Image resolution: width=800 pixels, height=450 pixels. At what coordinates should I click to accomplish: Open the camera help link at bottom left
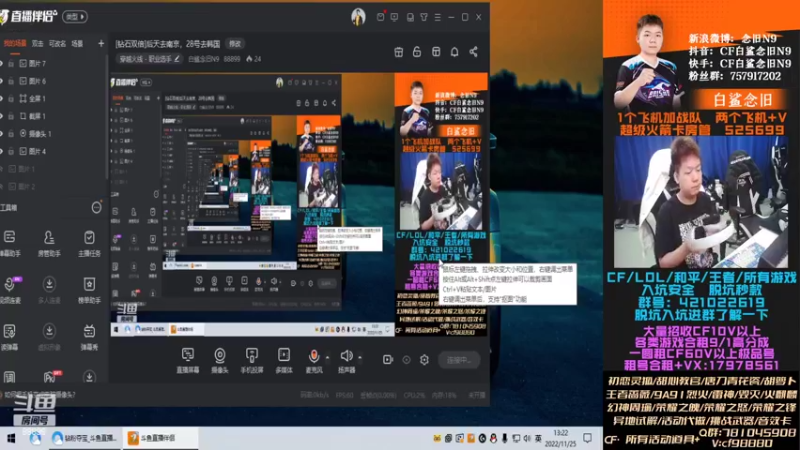point(40,394)
